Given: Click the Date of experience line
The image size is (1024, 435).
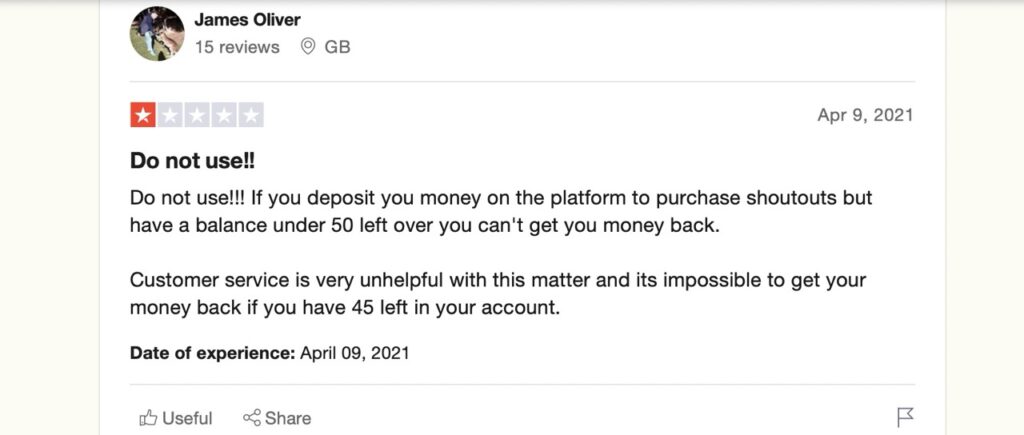Looking at the screenshot, I should click(269, 353).
